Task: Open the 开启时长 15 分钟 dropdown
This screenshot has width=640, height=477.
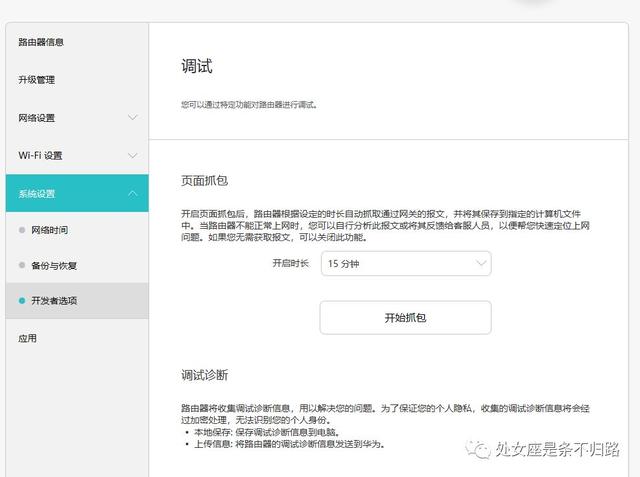Action: [406, 264]
